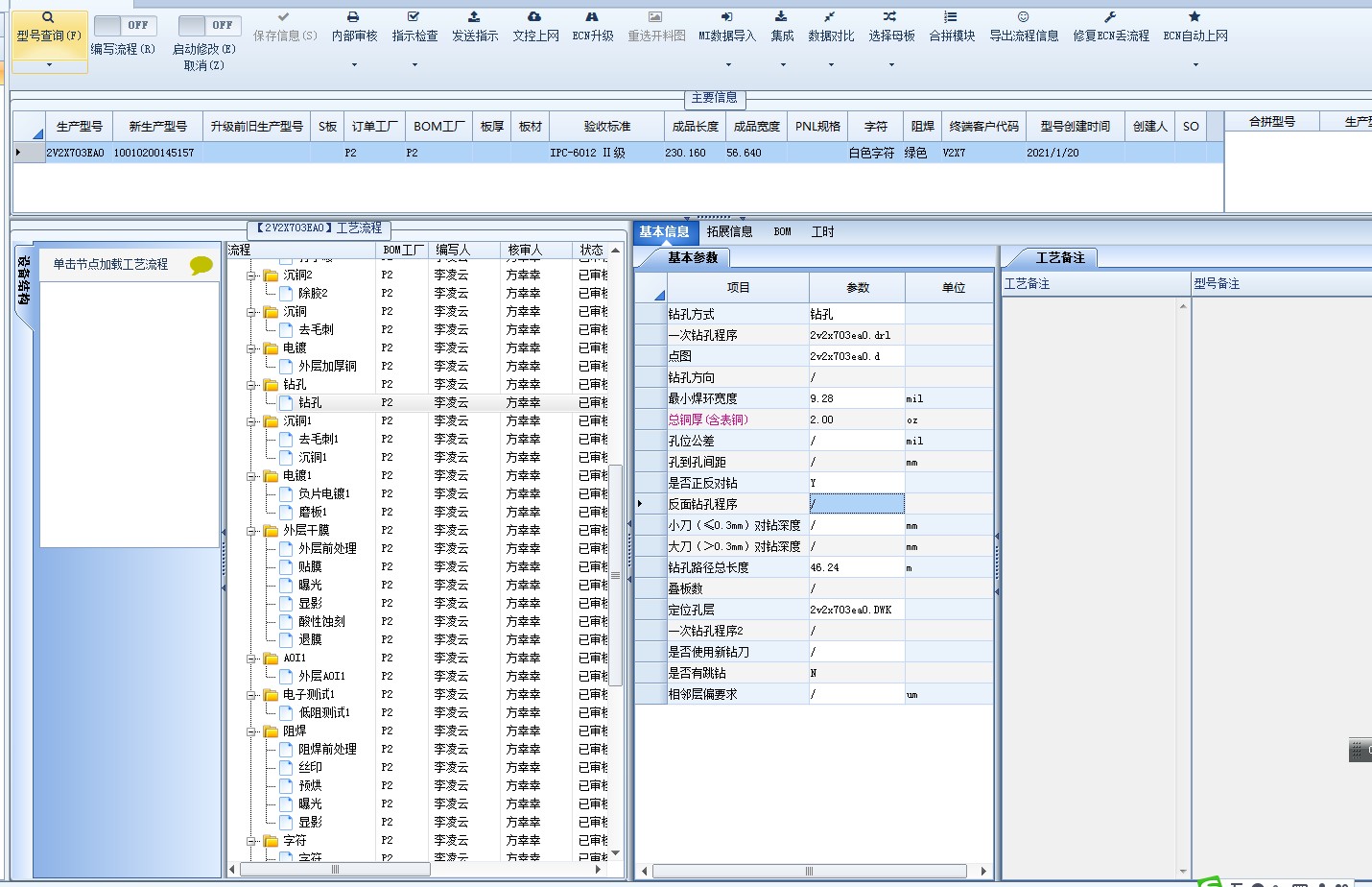Click the 反面钻孔程序 parameter input cell
This screenshot has width=1372, height=887.
tap(856, 504)
